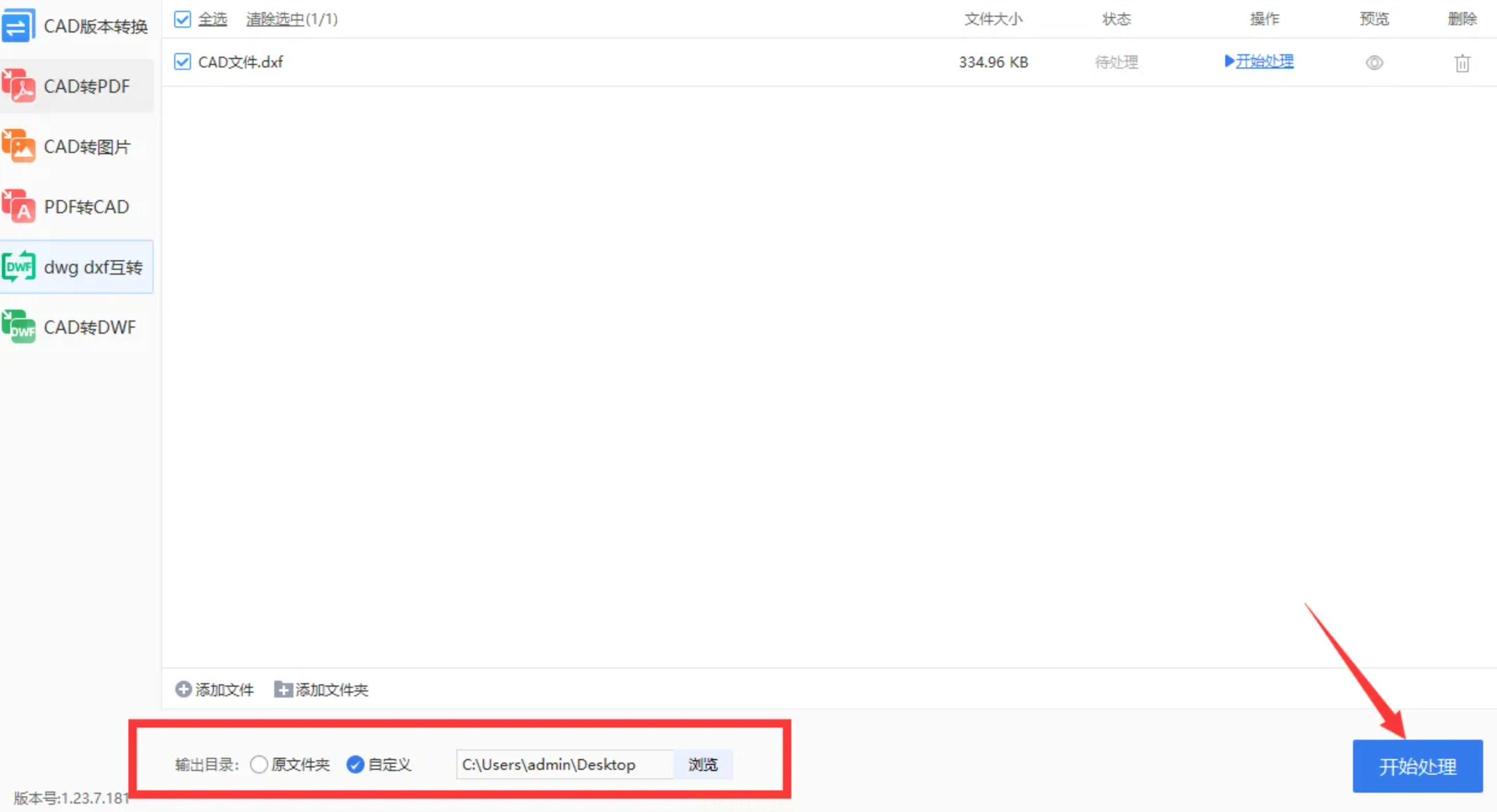Screen dimensions: 1497x812
Task: Uncheck the 全选 checkbox
Action: (x=182, y=19)
